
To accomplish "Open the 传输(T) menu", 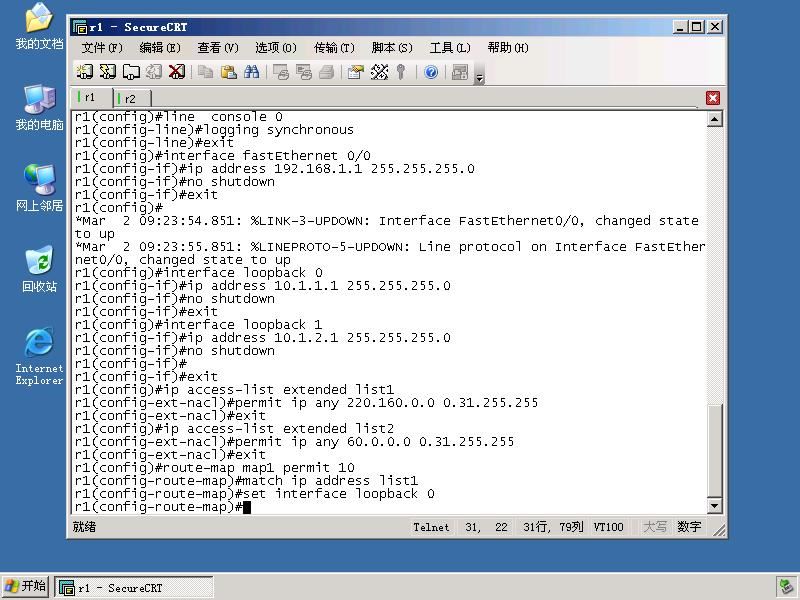I will (x=334, y=48).
